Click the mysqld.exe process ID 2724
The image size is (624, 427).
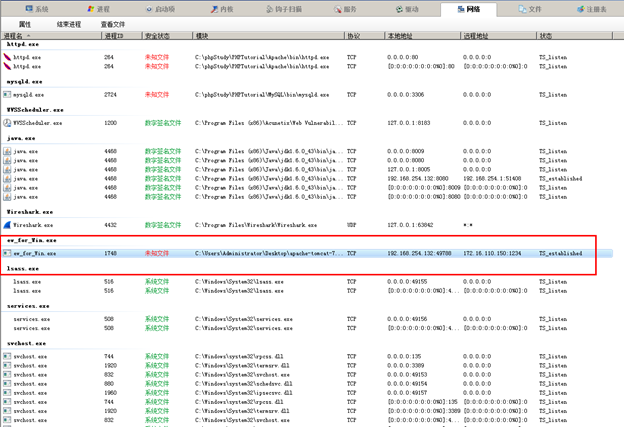(x=110, y=95)
